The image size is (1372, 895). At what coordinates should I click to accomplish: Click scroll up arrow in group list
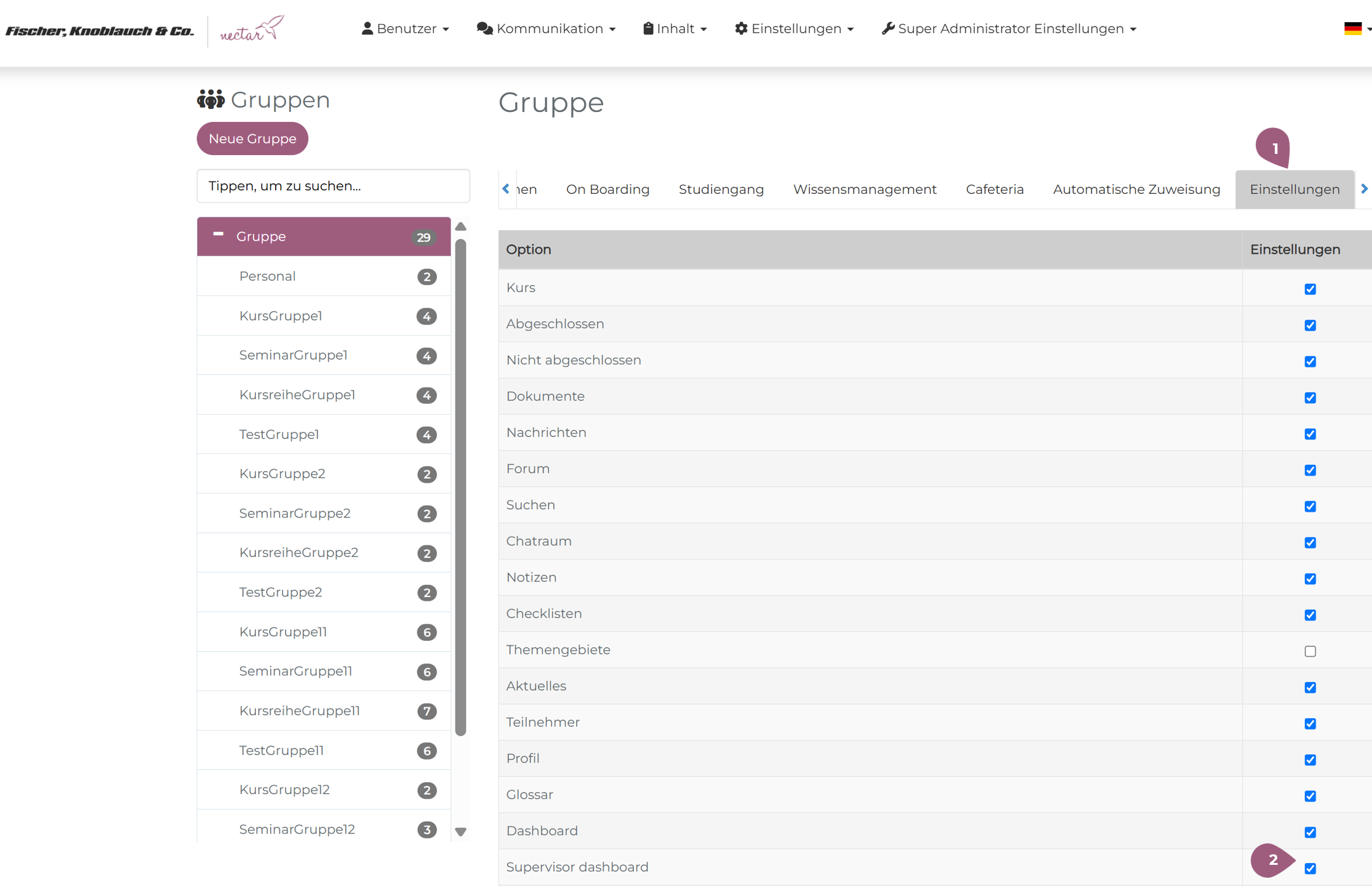[x=460, y=227]
